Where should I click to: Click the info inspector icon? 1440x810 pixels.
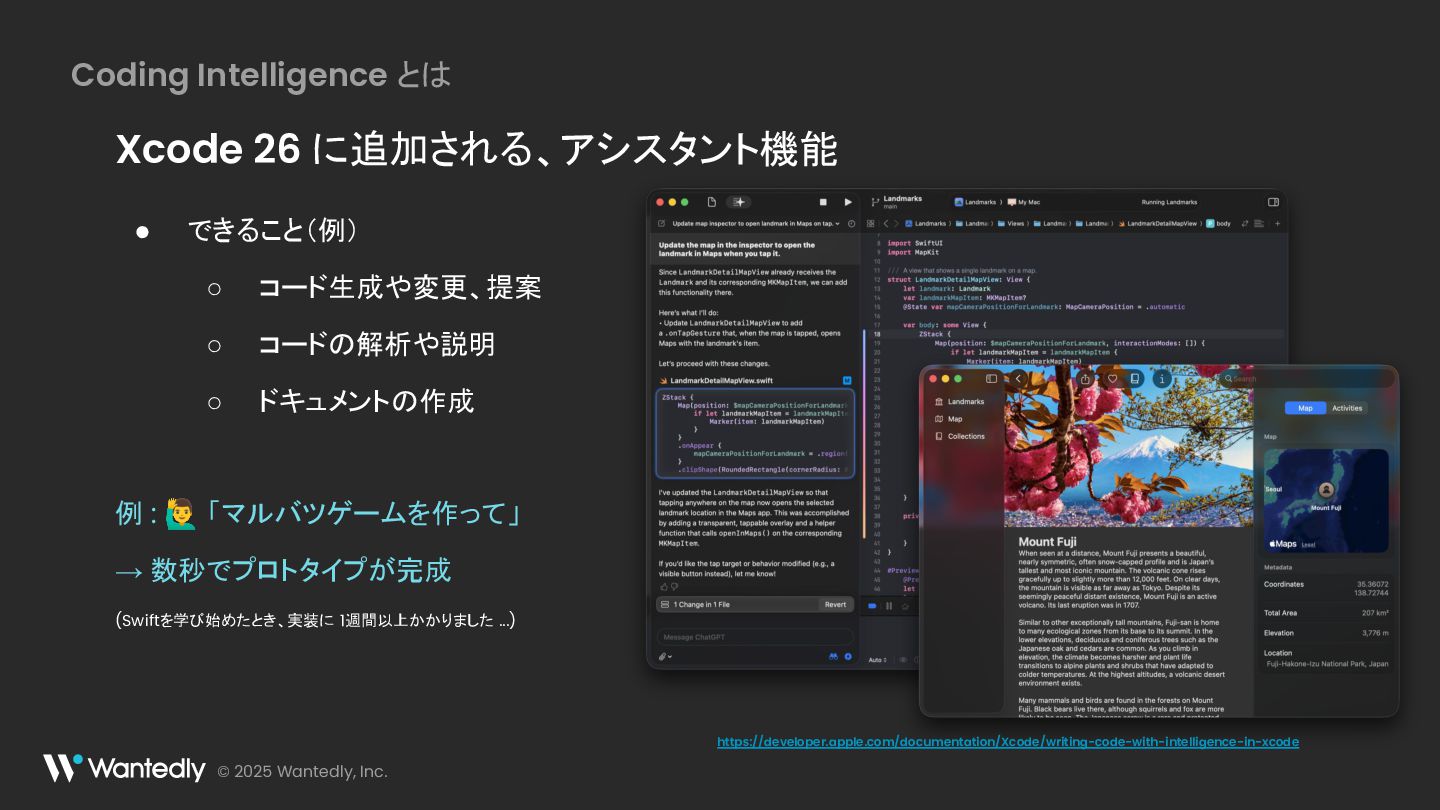tap(1161, 379)
